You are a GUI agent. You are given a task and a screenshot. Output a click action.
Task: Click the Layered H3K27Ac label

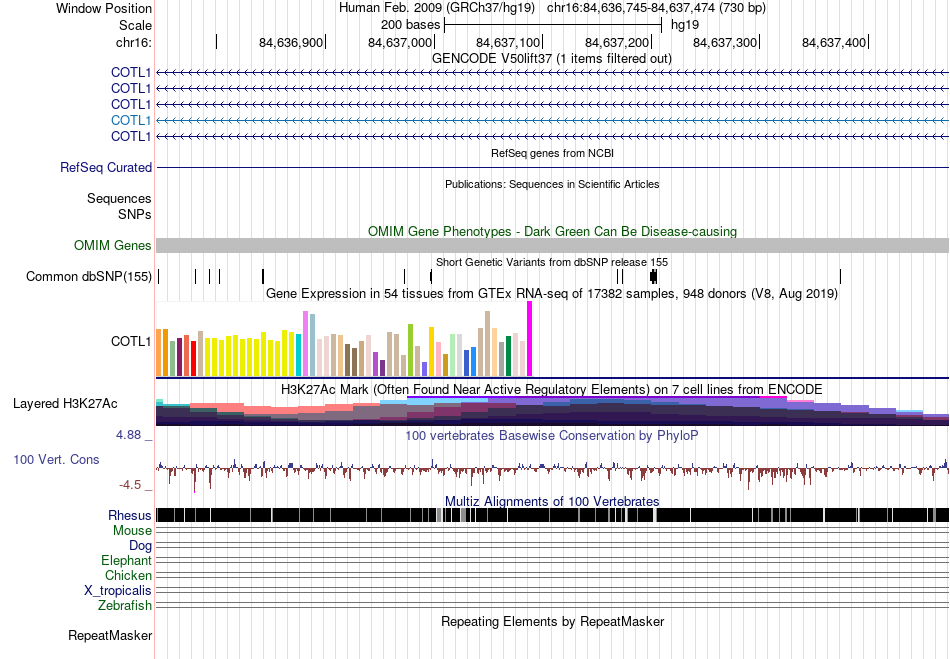pyautogui.click(x=65, y=404)
